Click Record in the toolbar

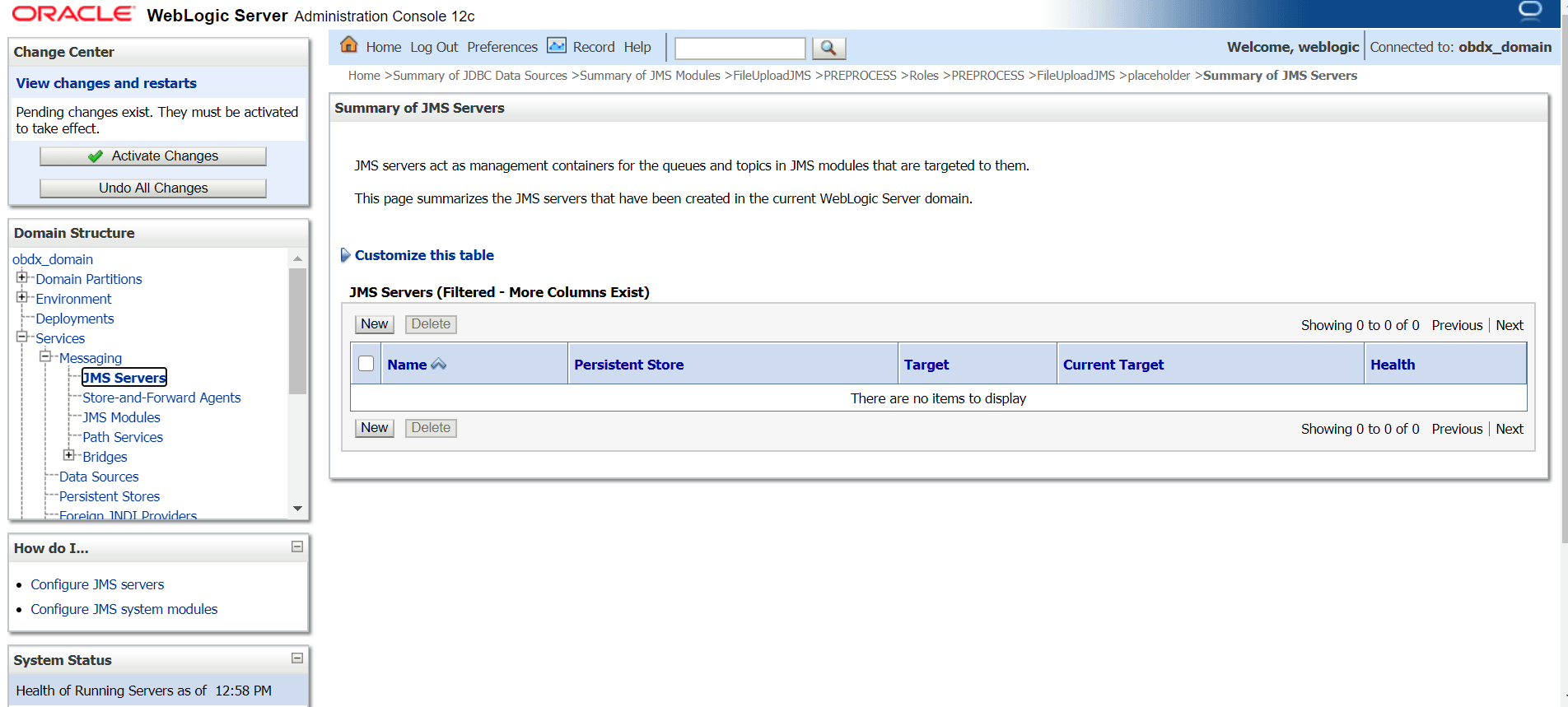pyautogui.click(x=594, y=47)
